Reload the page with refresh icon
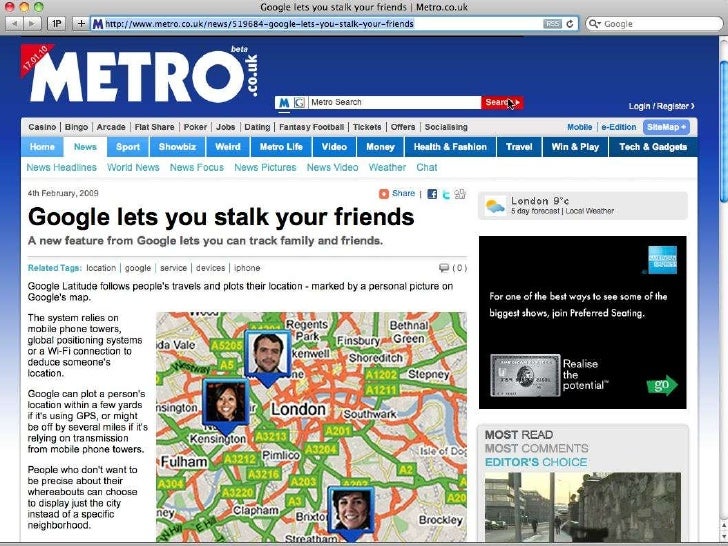This screenshot has height=546, width=728. tap(570, 24)
